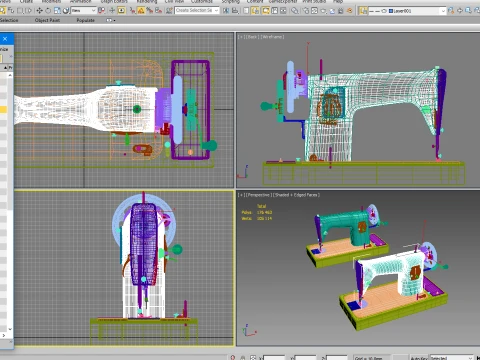Open the Perspective viewport [+] menu
Image resolution: width=480 pixels, height=360 pixels.
coord(240,195)
